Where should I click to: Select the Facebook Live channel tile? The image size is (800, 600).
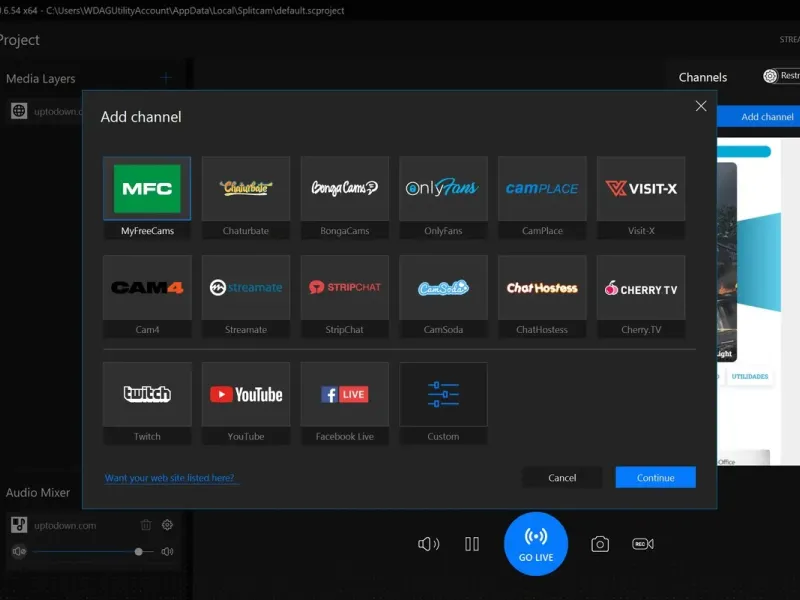click(x=344, y=403)
